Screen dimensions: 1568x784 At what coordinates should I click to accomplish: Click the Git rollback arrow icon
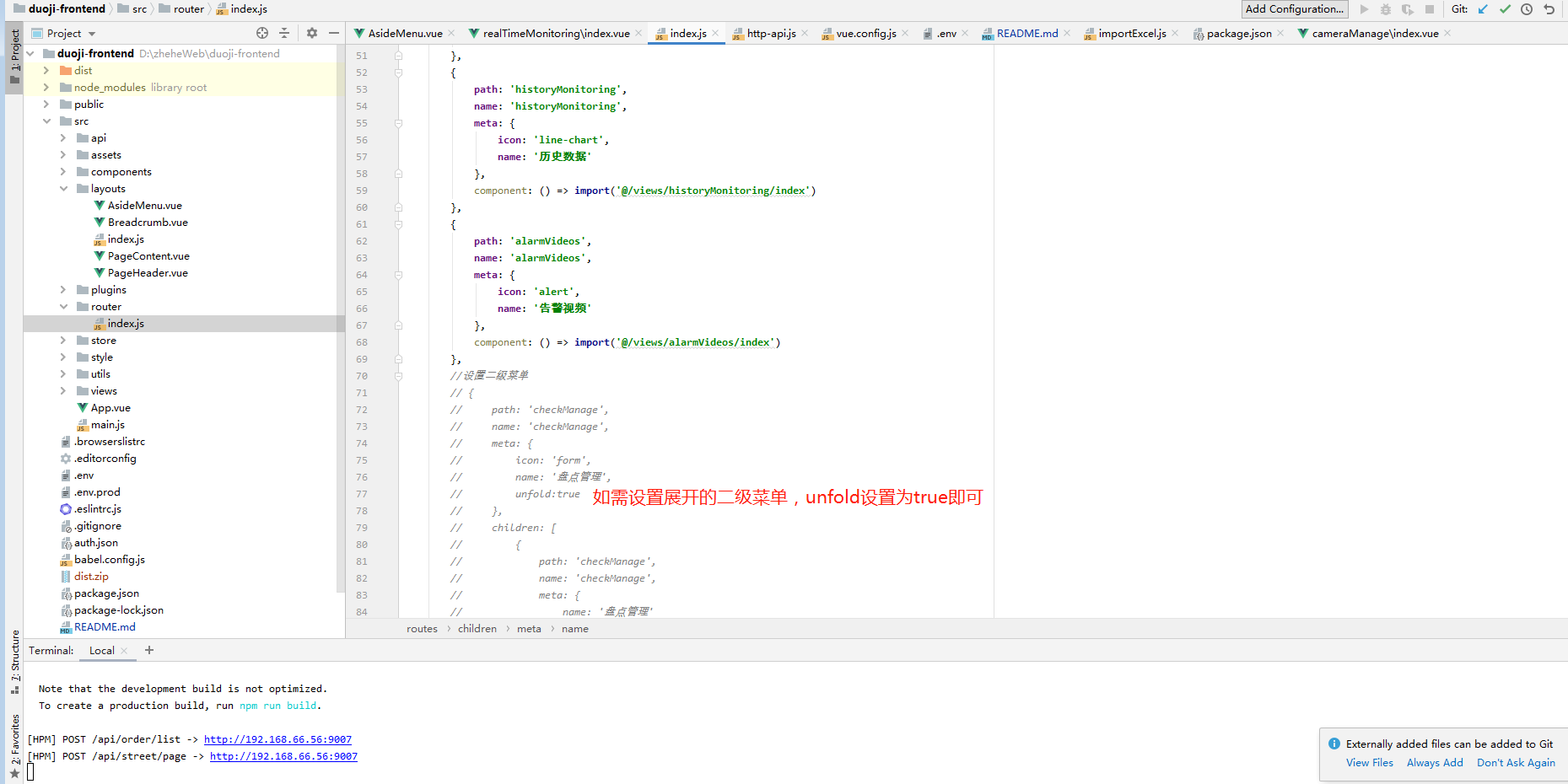[1549, 9]
